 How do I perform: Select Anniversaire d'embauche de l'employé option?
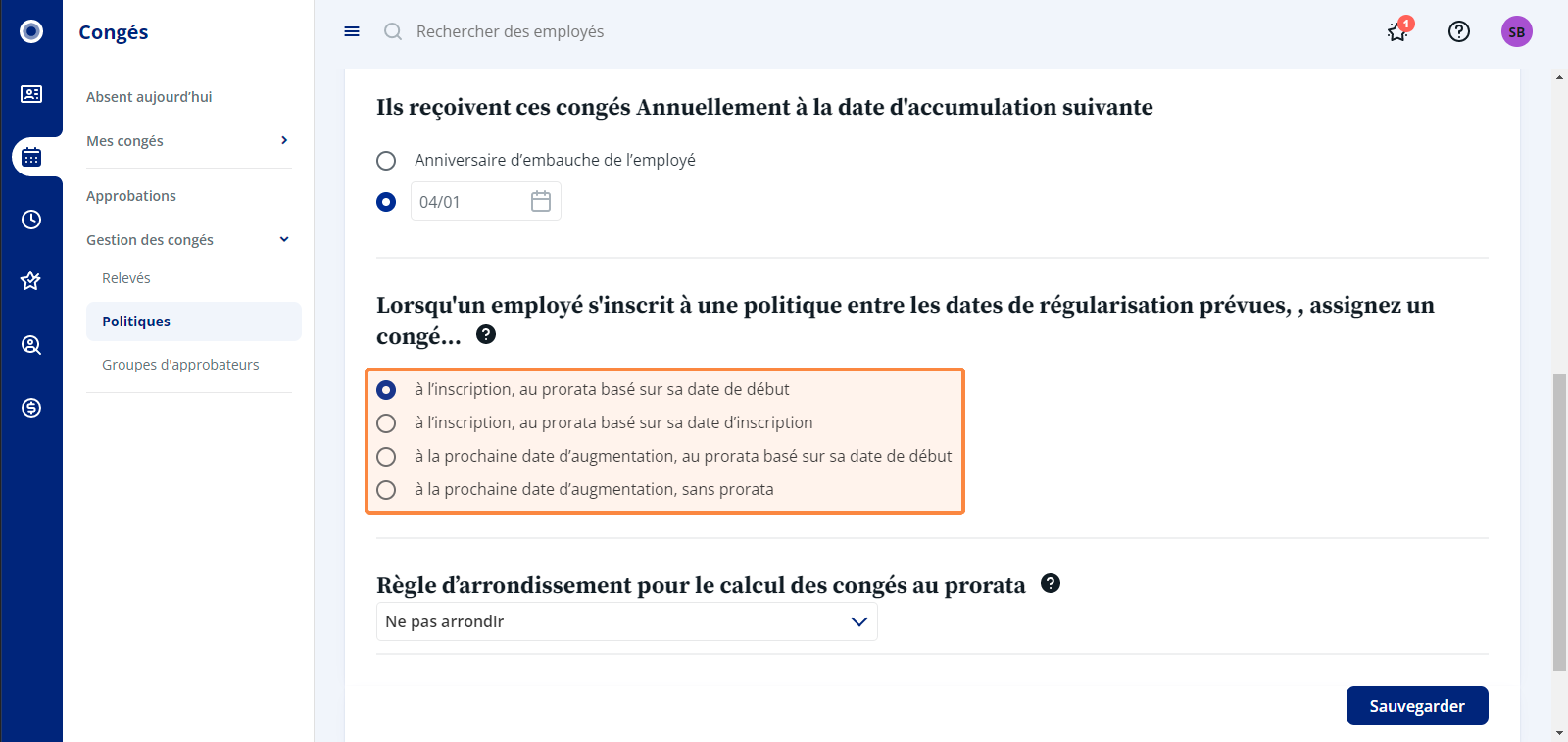385,161
